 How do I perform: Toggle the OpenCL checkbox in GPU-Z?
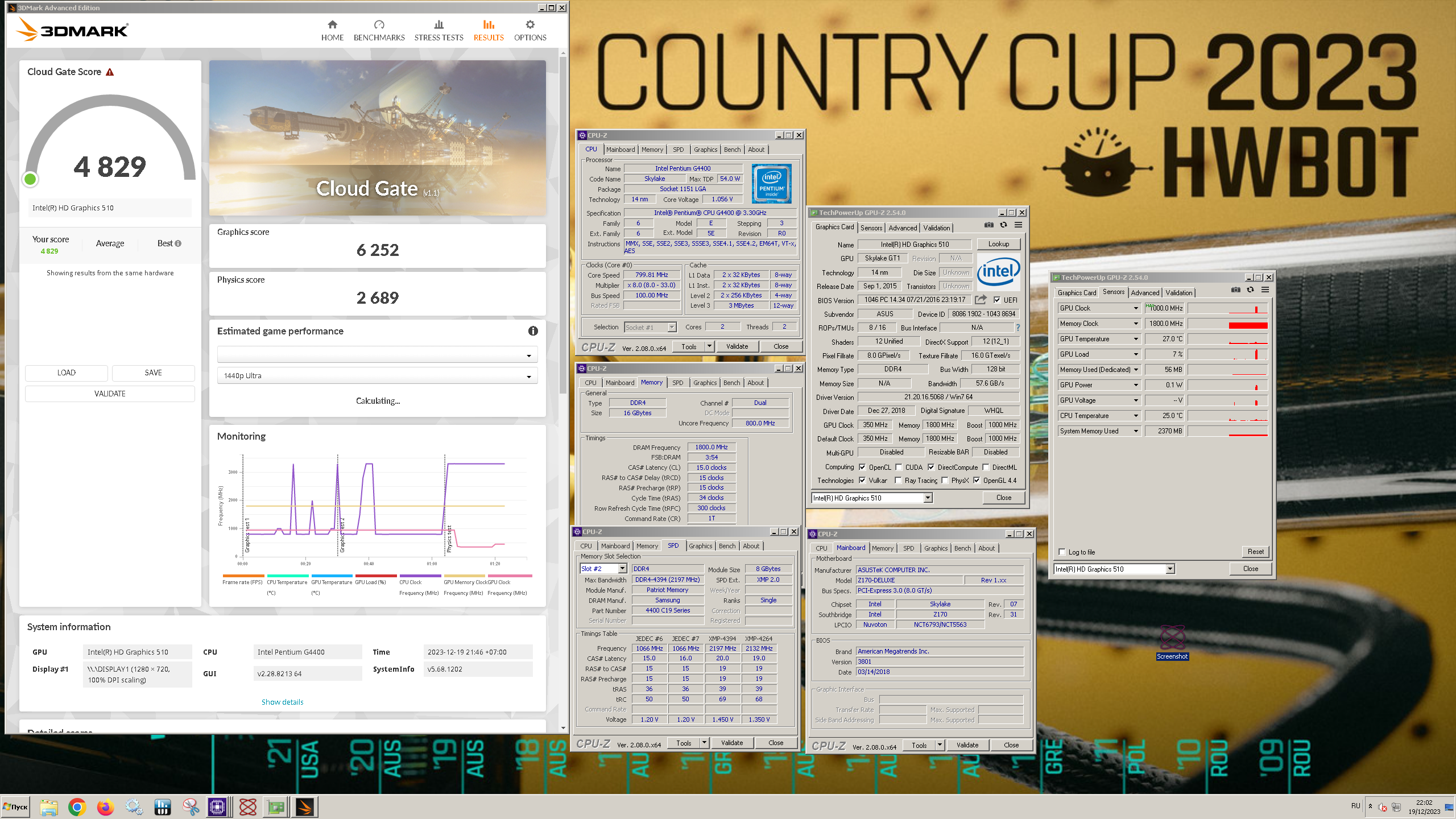pos(862,468)
